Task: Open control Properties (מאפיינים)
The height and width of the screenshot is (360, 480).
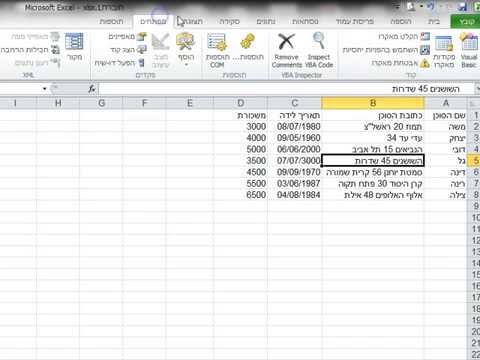Action: coord(127,36)
